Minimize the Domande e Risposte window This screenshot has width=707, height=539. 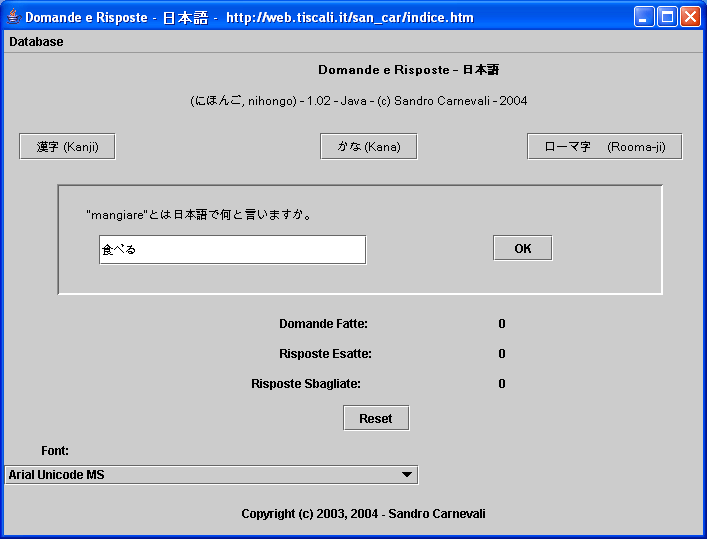pyautogui.click(x=644, y=18)
